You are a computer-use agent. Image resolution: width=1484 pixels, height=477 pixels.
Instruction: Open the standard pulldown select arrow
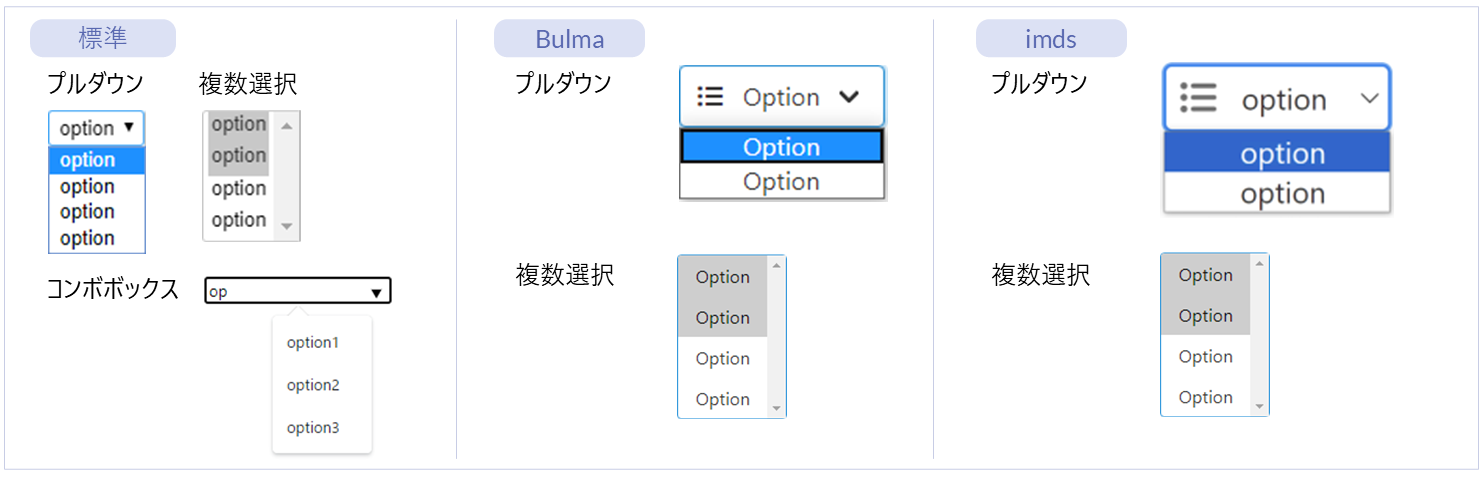[129, 128]
